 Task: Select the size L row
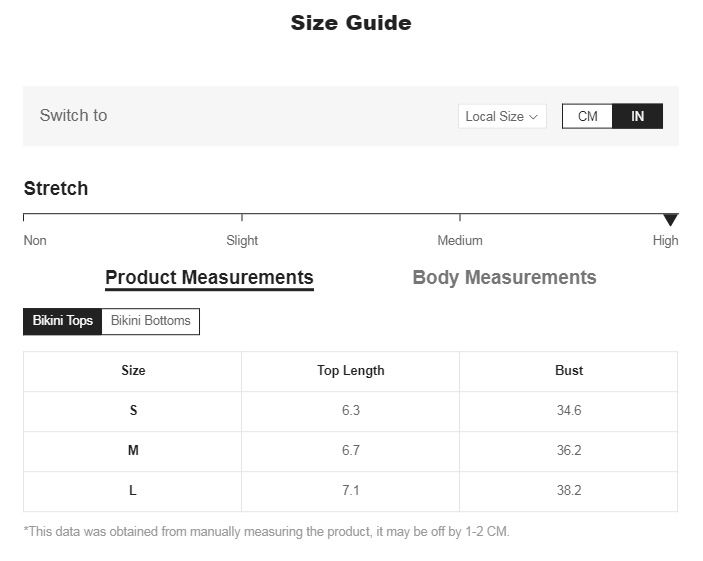(x=133, y=490)
